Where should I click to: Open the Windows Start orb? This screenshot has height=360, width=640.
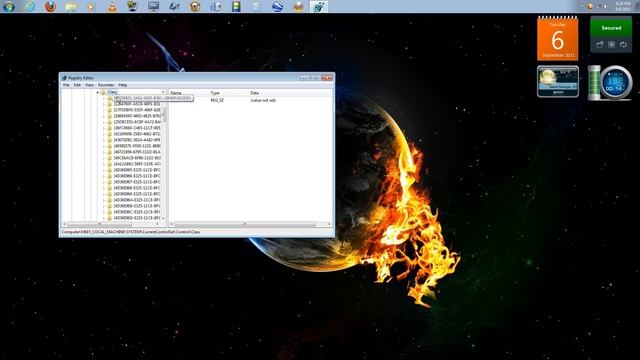(x=9, y=6)
